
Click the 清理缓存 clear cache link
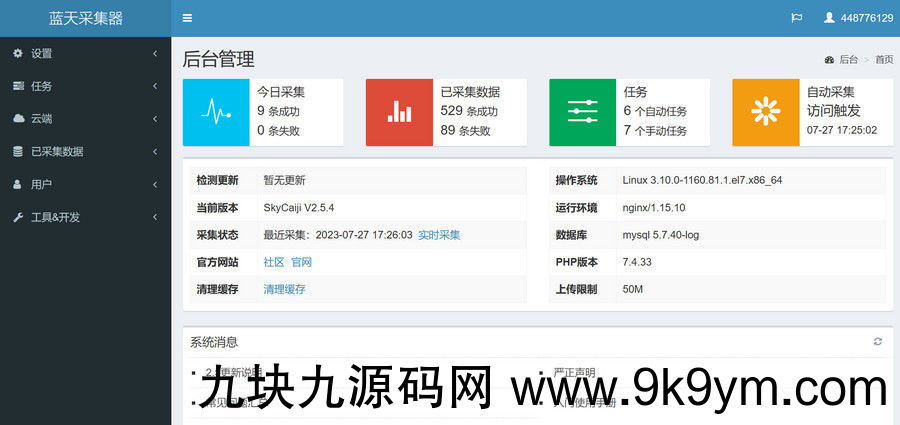pos(284,289)
